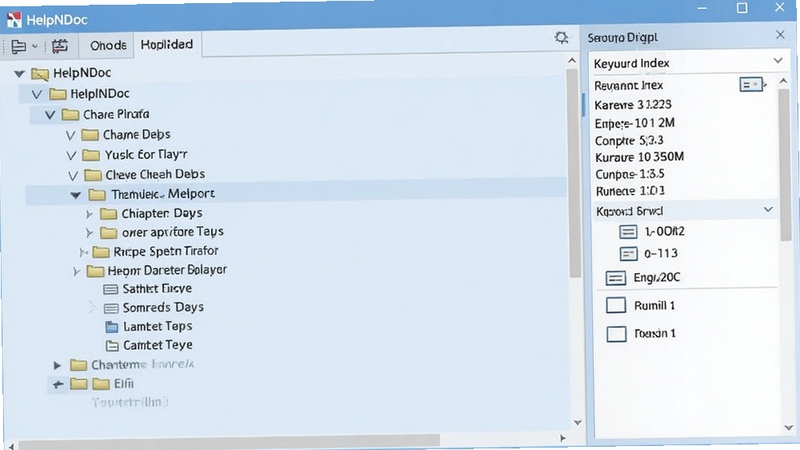Select the Somreds Days topic
This screenshot has width=800, height=450.
[x=163, y=308]
